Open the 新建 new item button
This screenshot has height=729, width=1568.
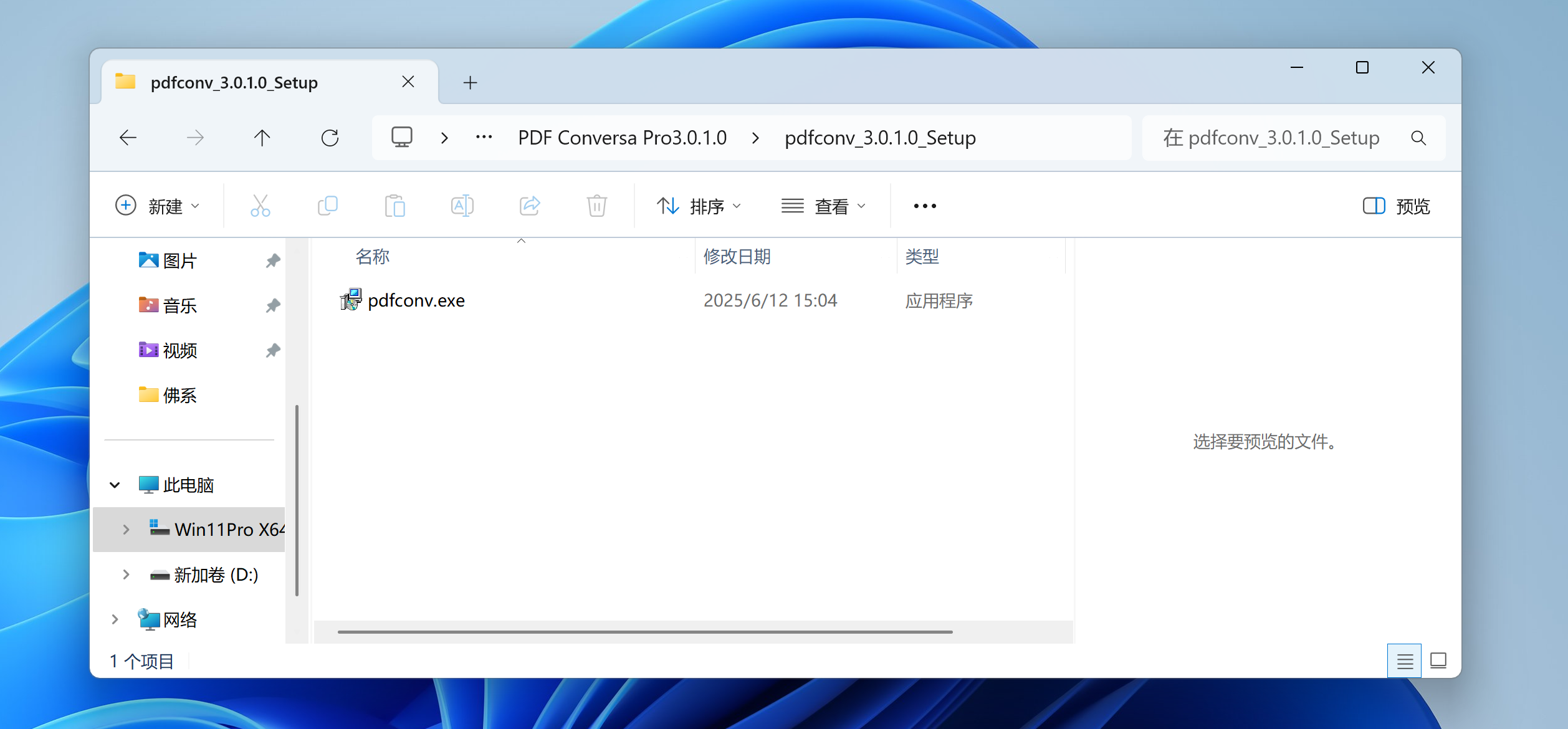158,206
